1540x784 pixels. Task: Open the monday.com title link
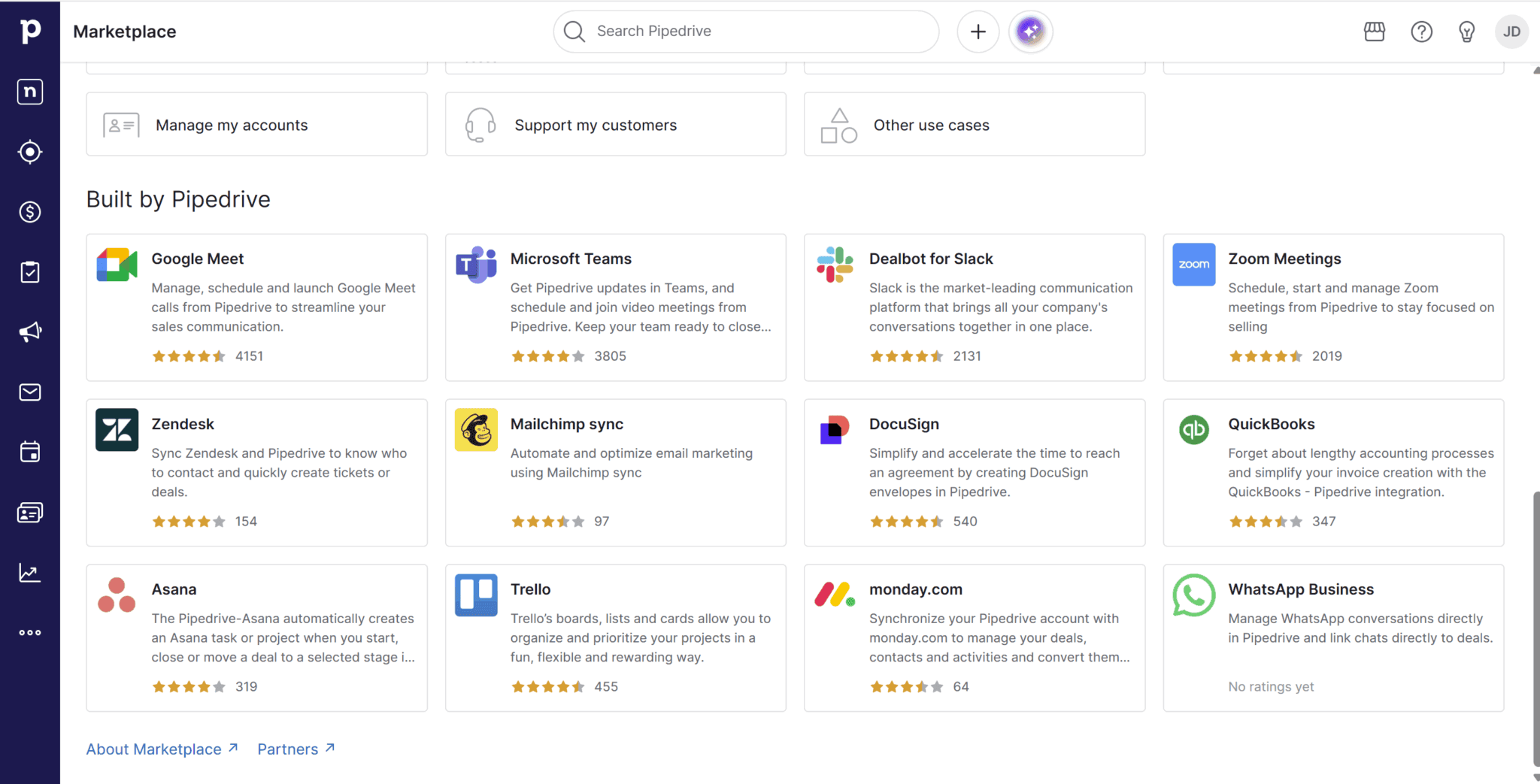pyautogui.click(x=916, y=589)
